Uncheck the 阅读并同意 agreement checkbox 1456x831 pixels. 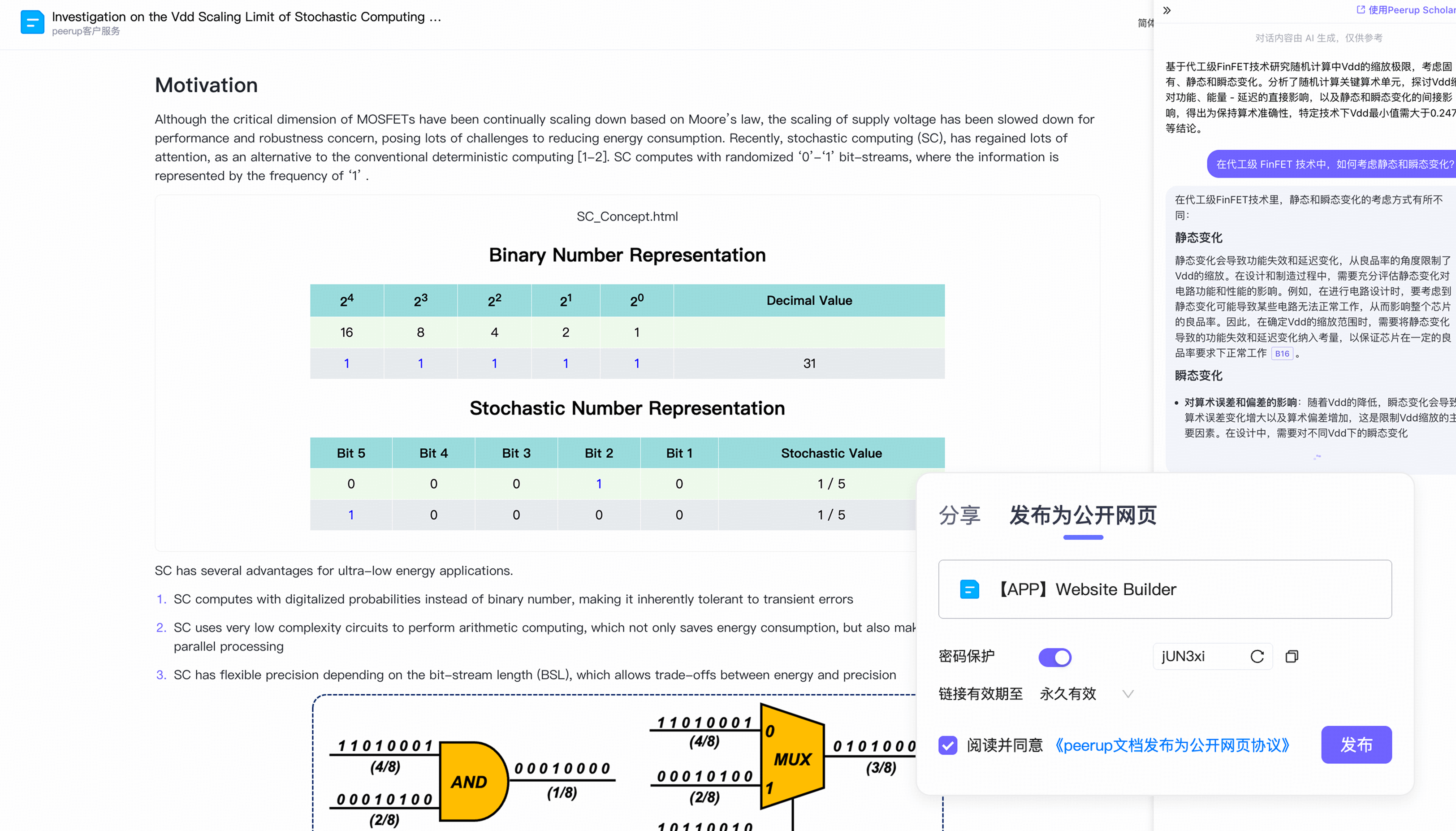(x=948, y=745)
